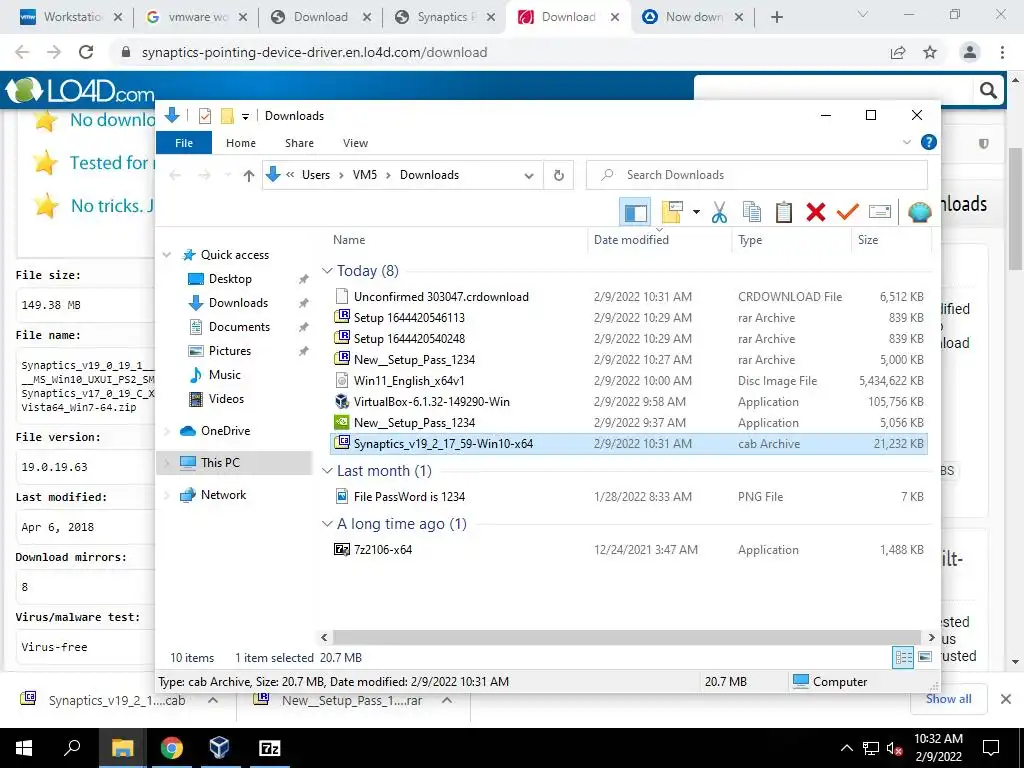Open 7-Zip from the taskbar
The width and height of the screenshot is (1024, 768).
tap(269, 748)
